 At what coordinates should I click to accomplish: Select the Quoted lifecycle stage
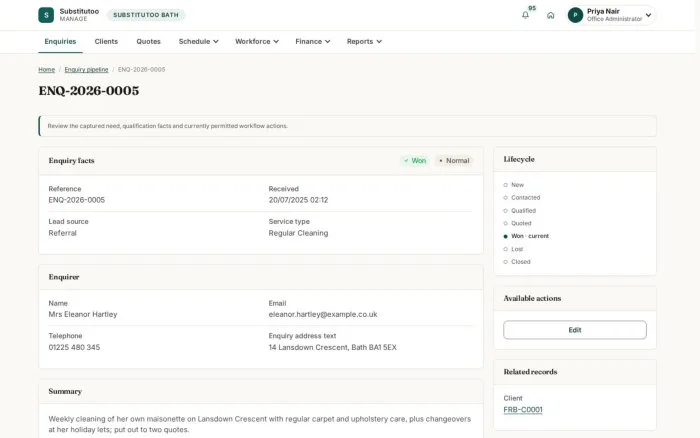pyautogui.click(x=517, y=223)
